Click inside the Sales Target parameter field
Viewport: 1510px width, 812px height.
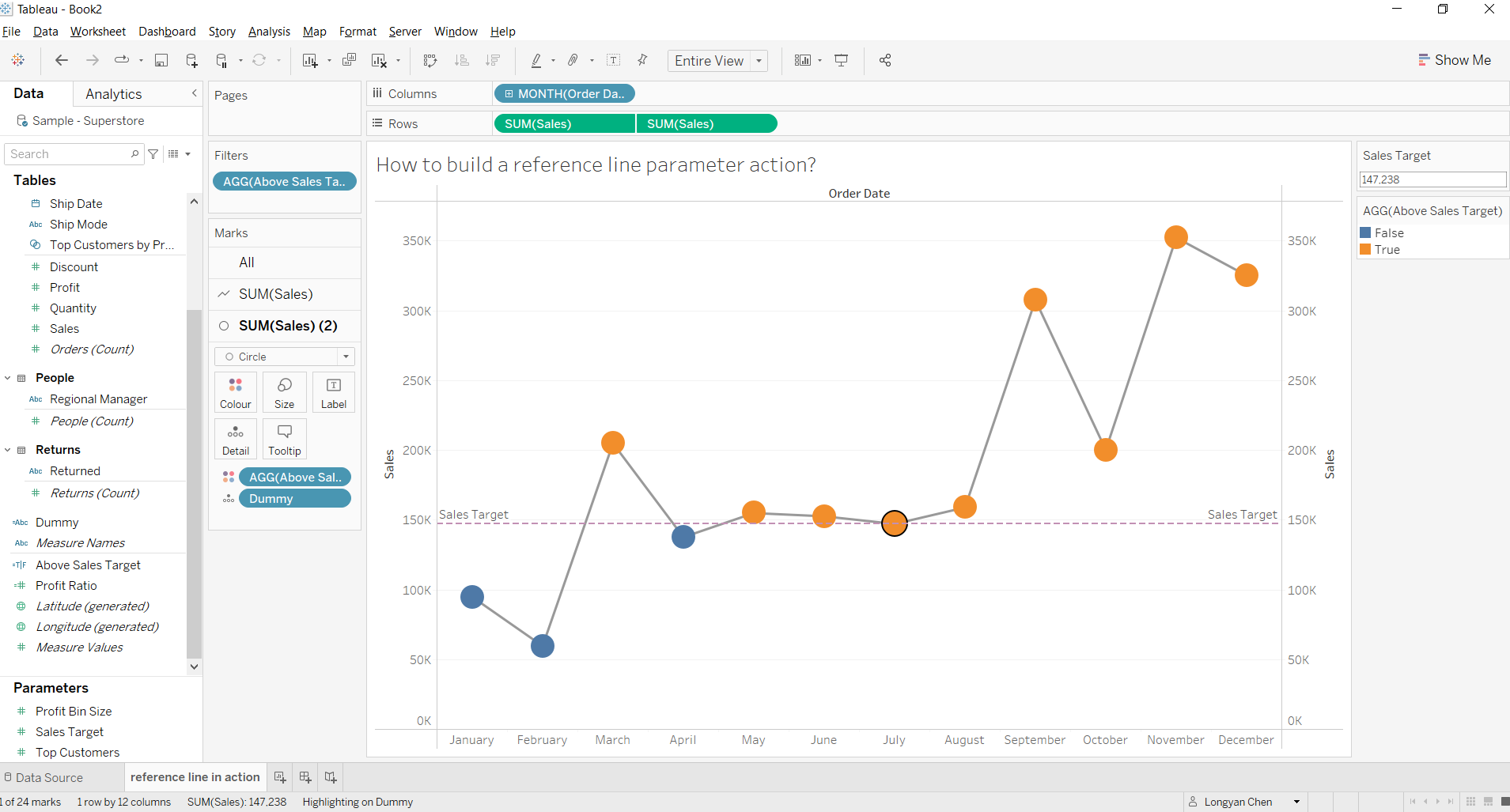click(1432, 179)
